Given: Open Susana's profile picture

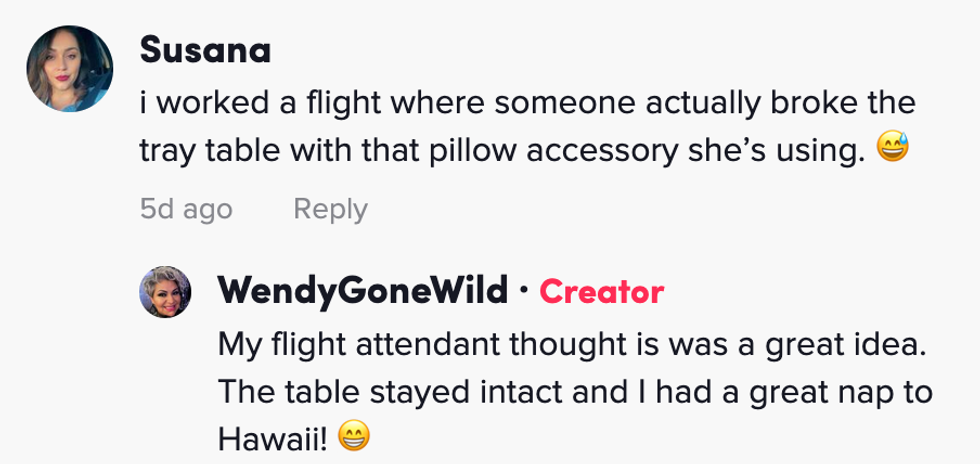Looking at the screenshot, I should [70, 67].
